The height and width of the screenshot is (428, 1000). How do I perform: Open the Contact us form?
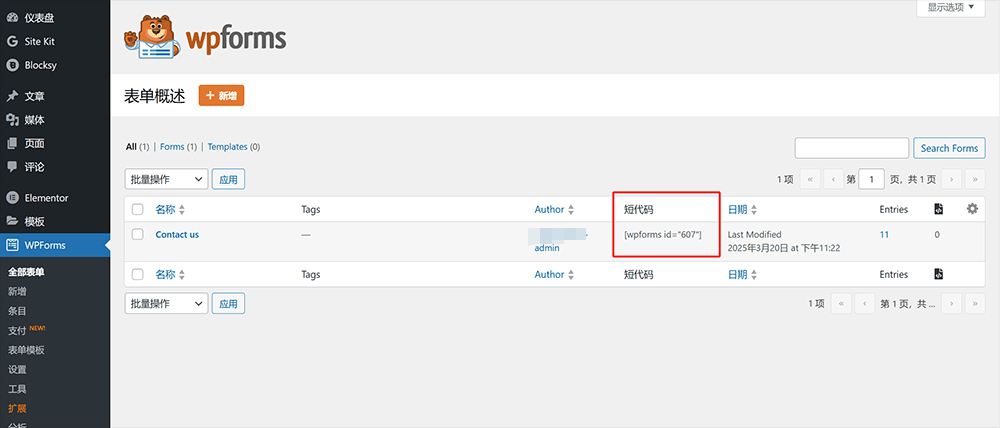(x=177, y=234)
